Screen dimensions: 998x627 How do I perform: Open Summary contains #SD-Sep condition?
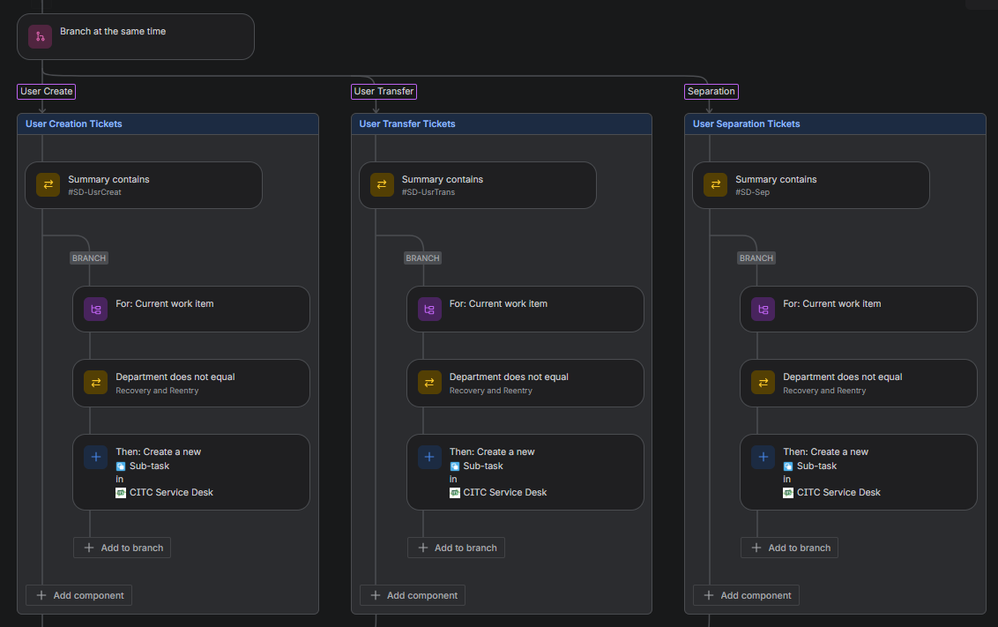click(x=811, y=185)
